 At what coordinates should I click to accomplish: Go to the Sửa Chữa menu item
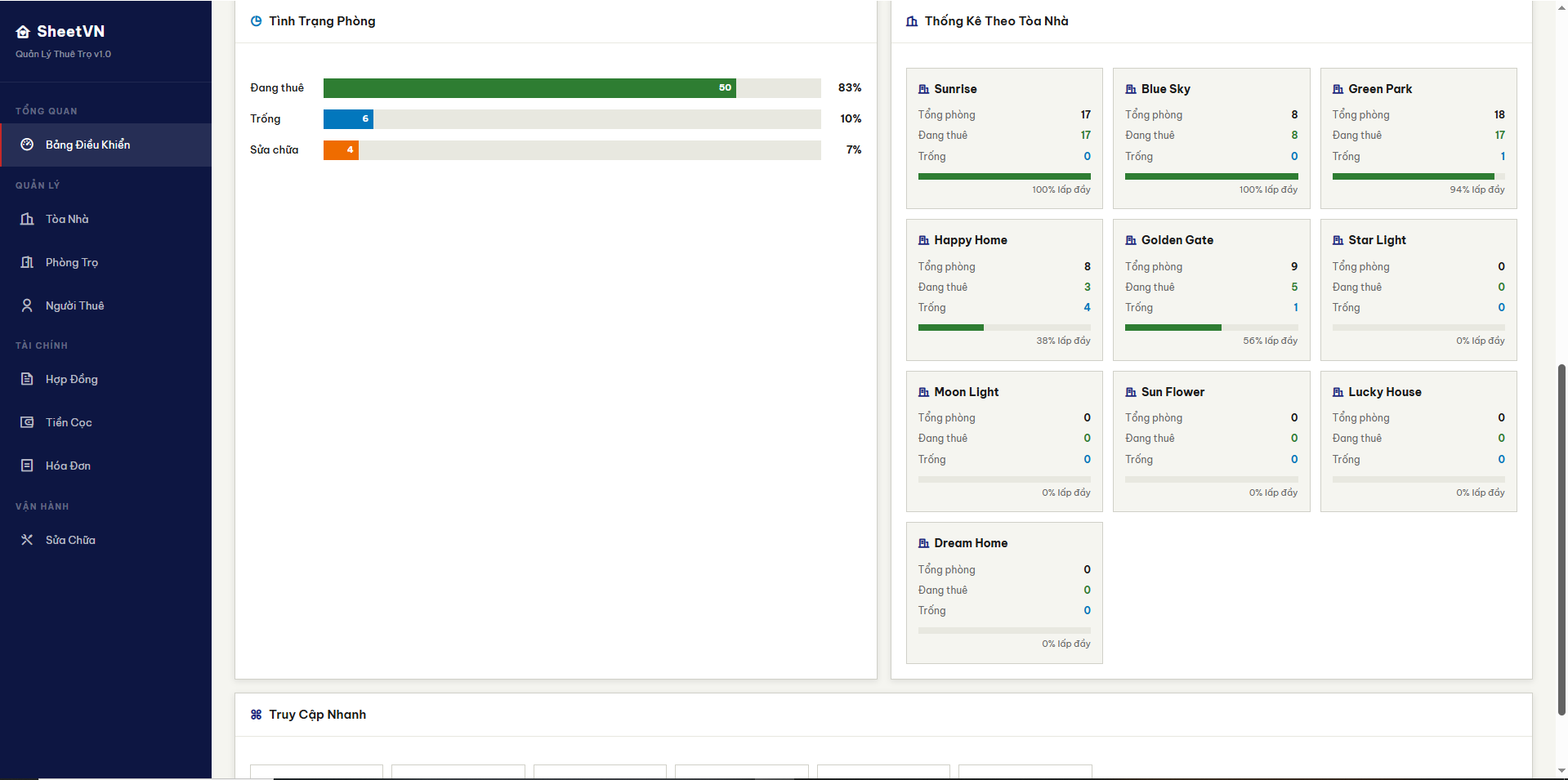70,540
